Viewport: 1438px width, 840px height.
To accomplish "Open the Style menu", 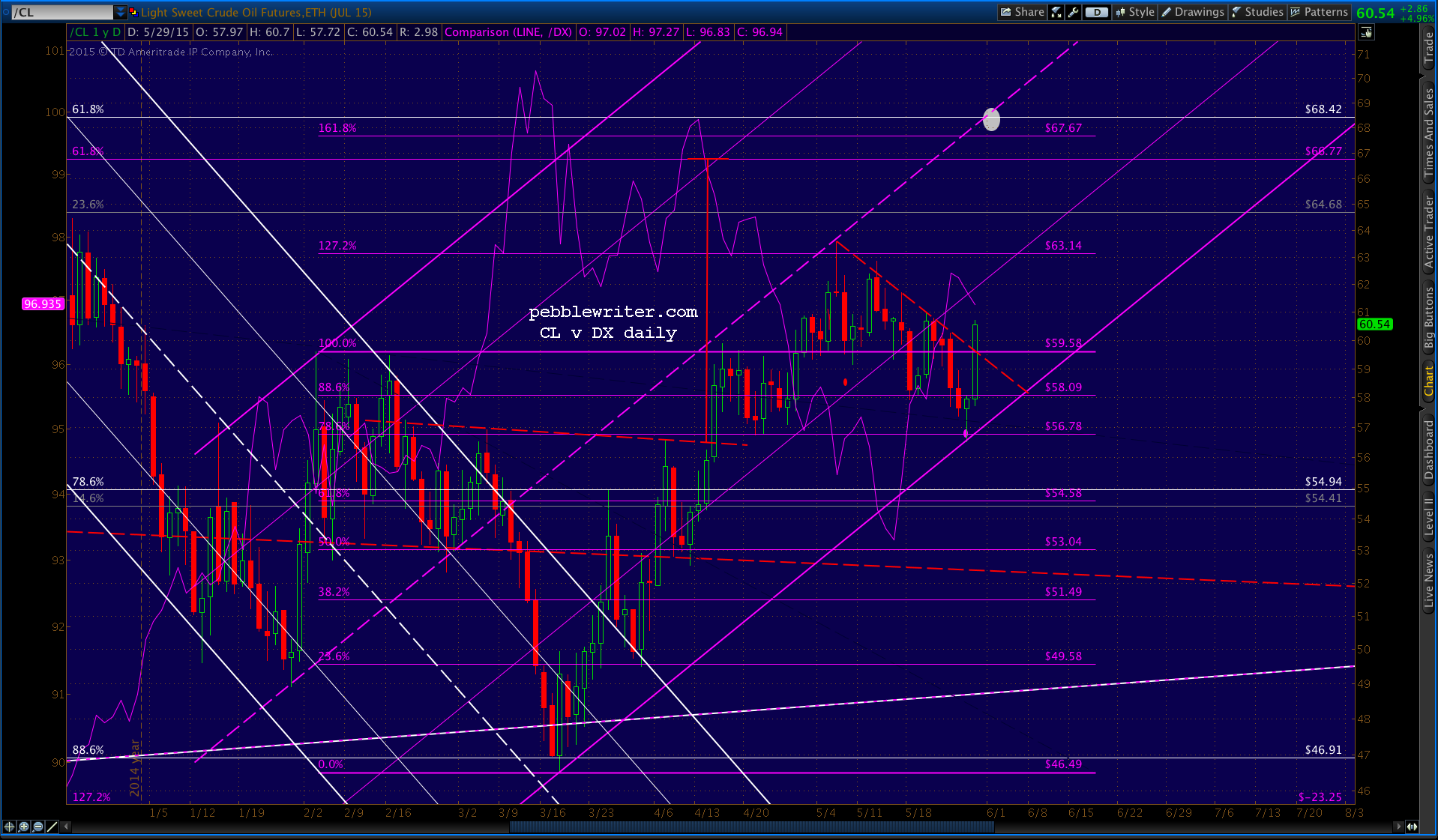I will point(1135,12).
